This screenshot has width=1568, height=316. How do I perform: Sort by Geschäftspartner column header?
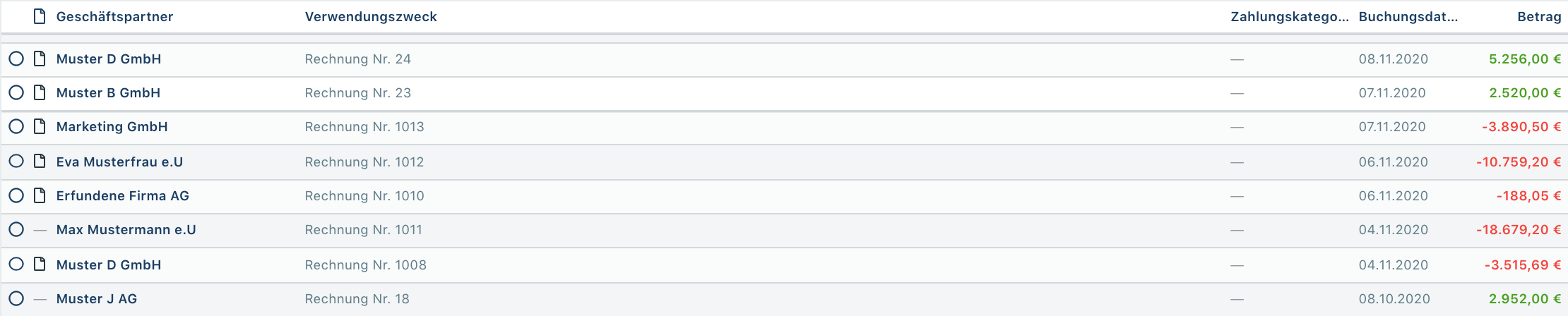pos(114,16)
